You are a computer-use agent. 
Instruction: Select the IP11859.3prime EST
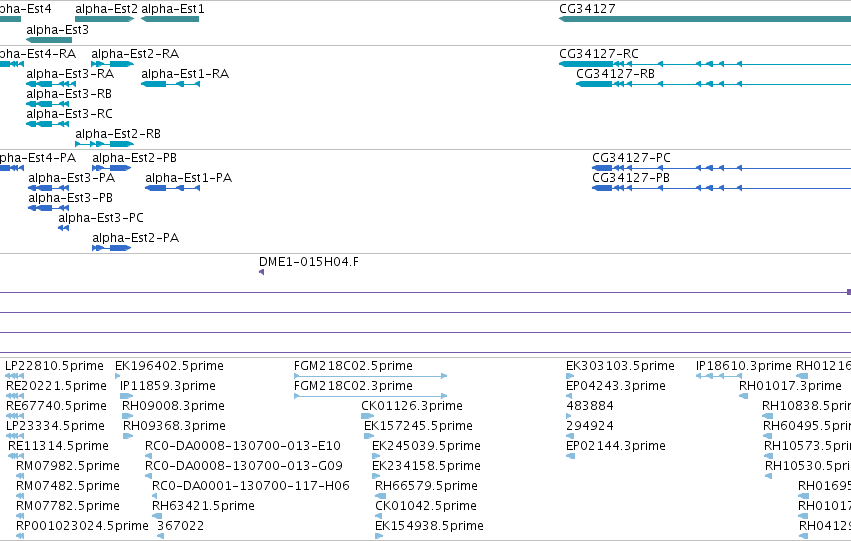point(126,396)
